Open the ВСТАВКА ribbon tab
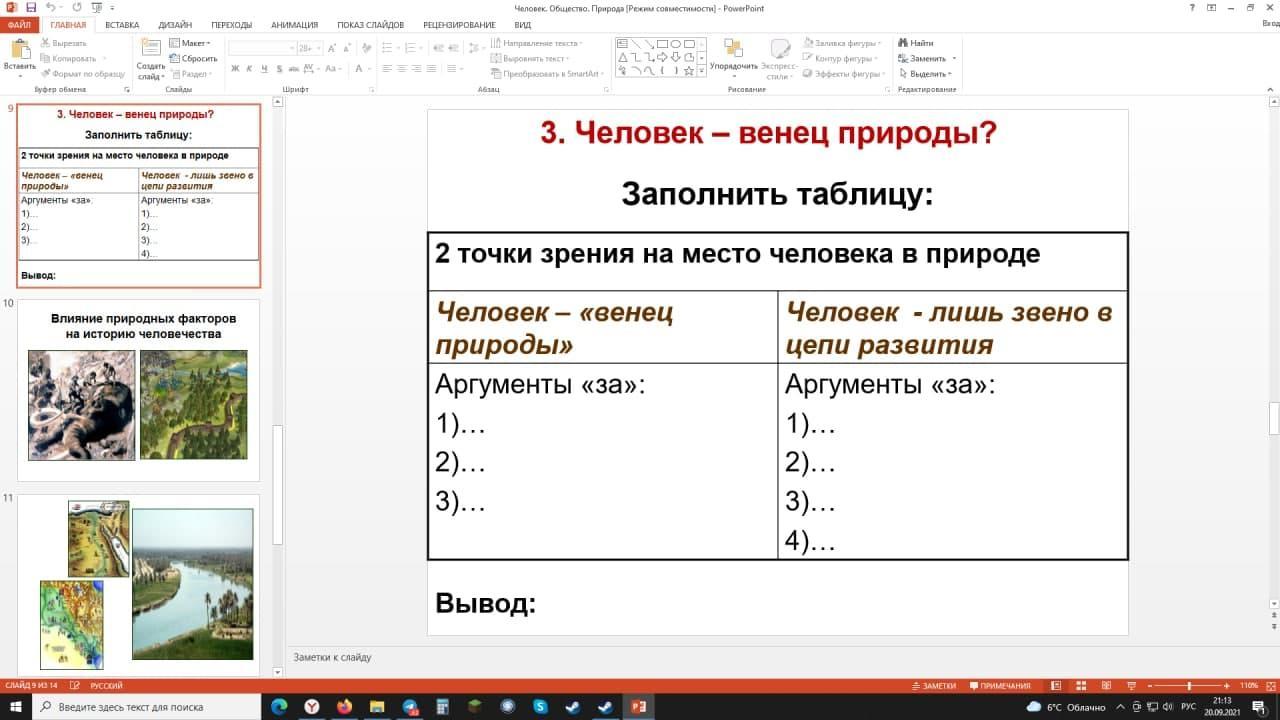The height and width of the screenshot is (720, 1280). click(122, 25)
